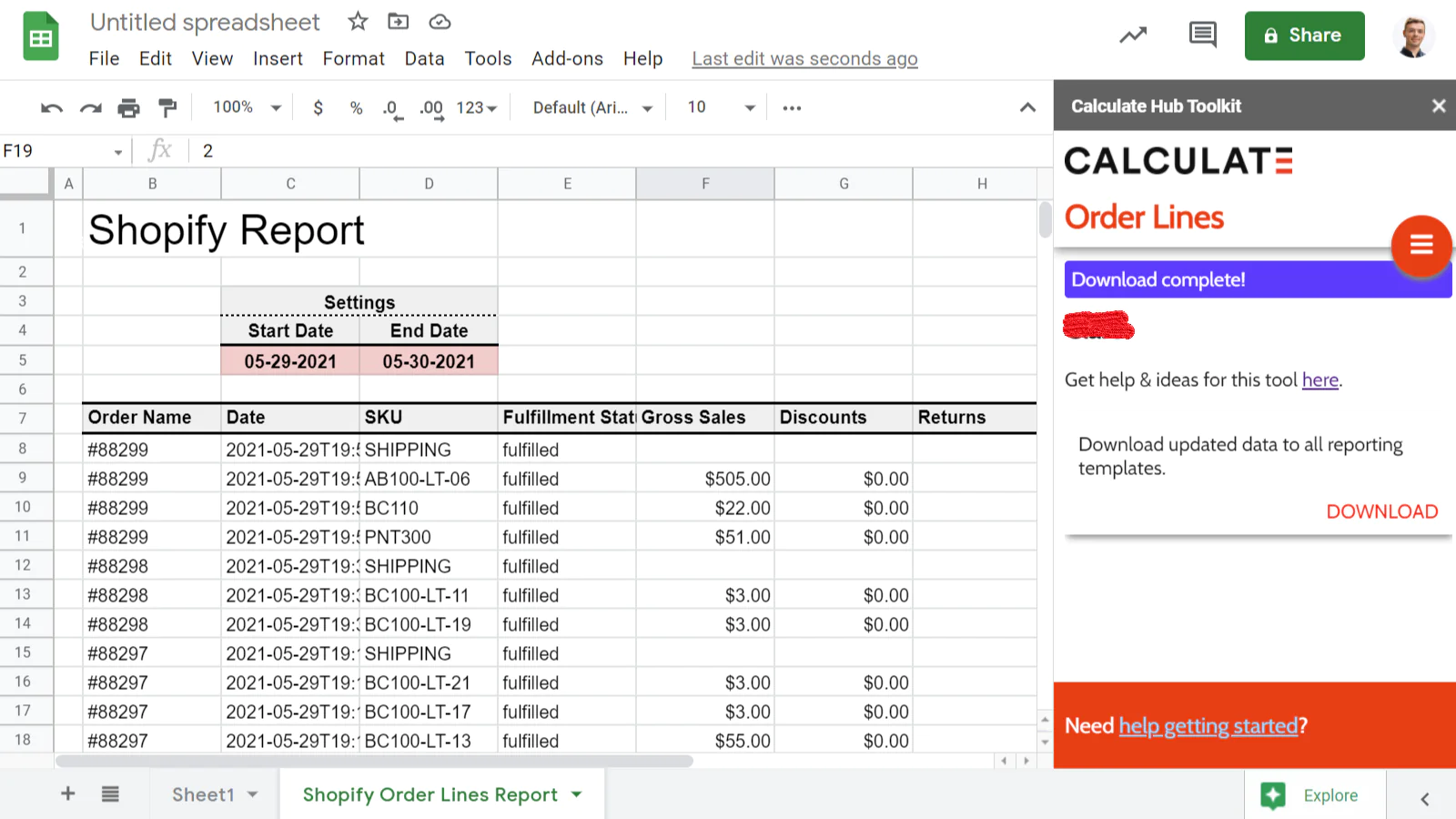Open comment history icon

coord(1203,35)
